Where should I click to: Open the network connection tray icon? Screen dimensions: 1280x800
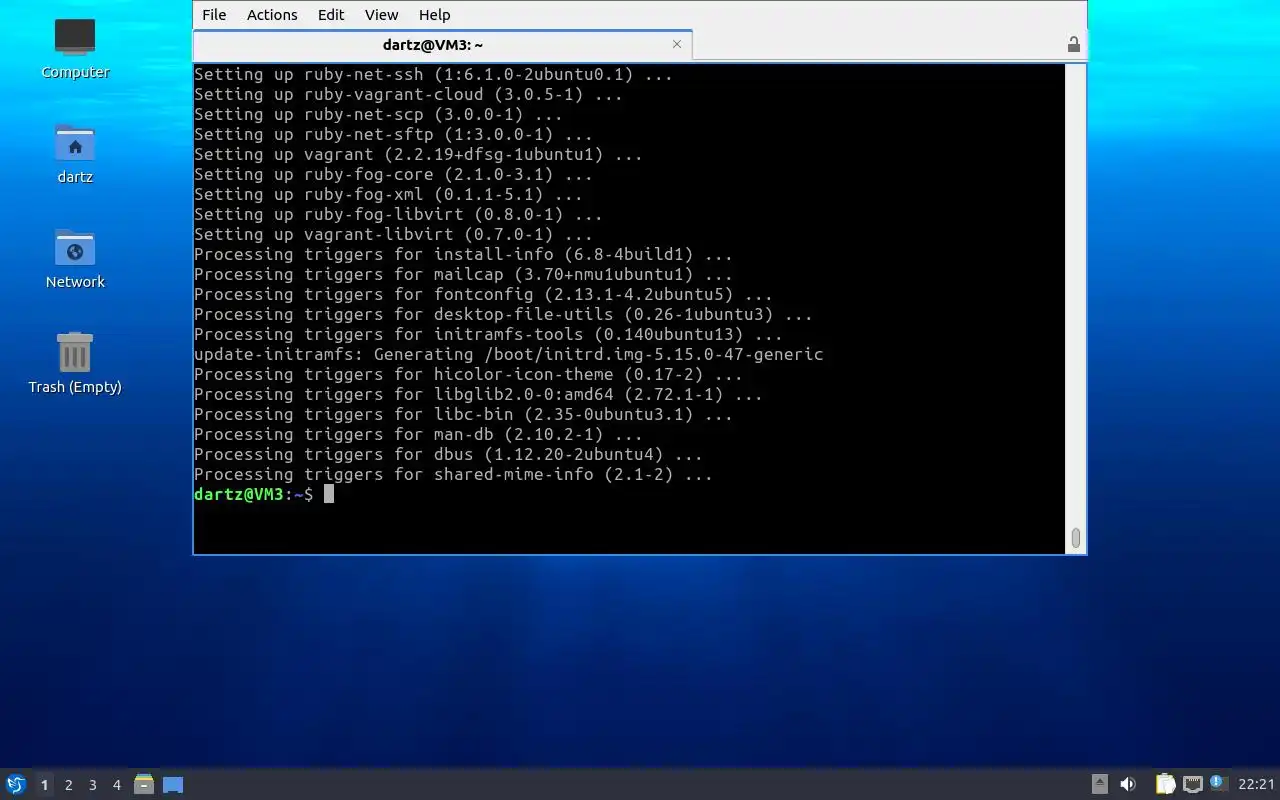click(1192, 785)
